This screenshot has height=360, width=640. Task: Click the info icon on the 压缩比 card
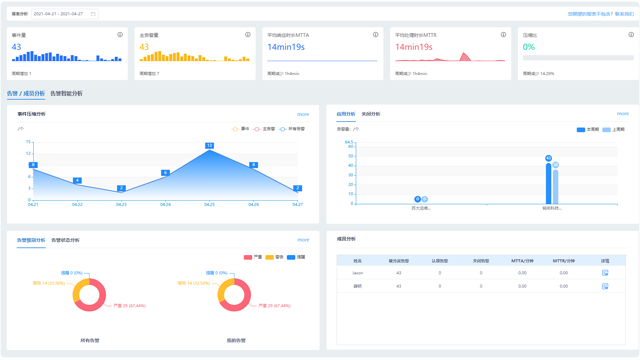631,35
